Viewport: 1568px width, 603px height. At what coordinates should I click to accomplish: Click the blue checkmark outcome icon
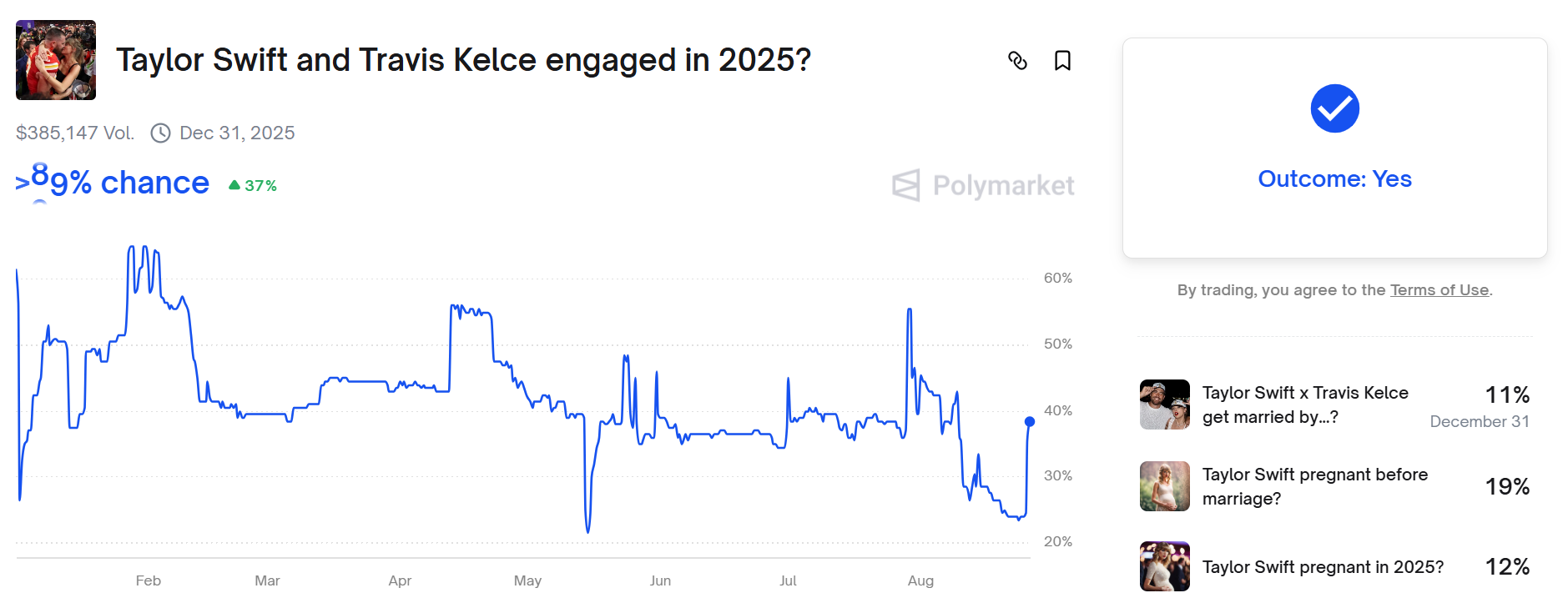1334,108
